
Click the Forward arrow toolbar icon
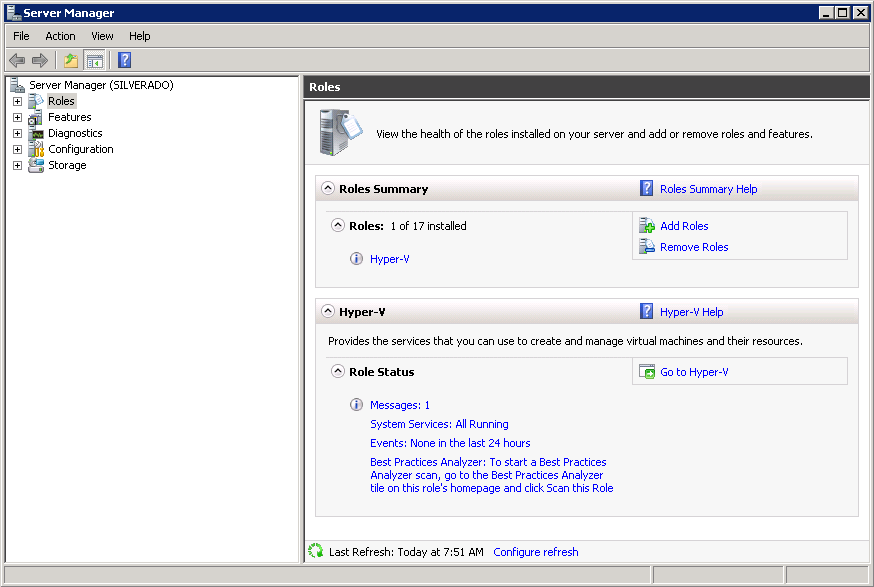40,60
